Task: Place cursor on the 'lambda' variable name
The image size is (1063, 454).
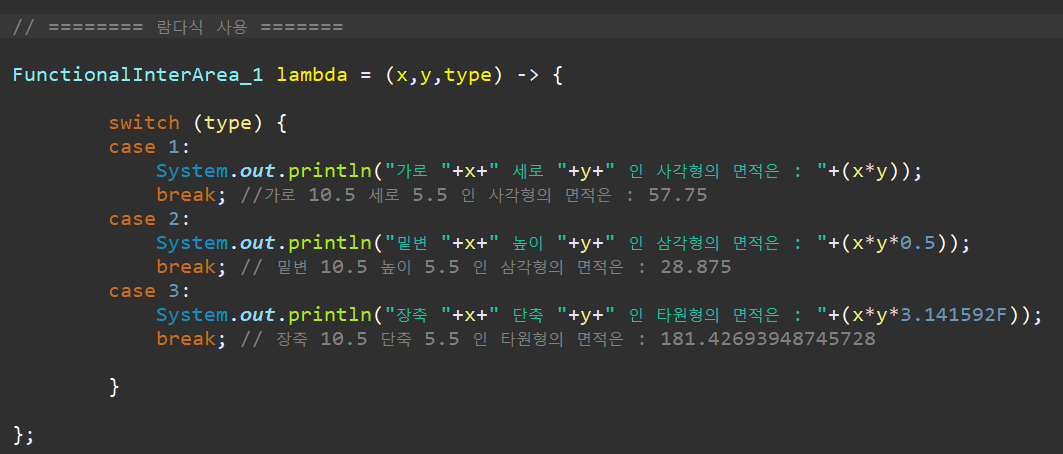Action: pyautogui.click(x=311, y=75)
